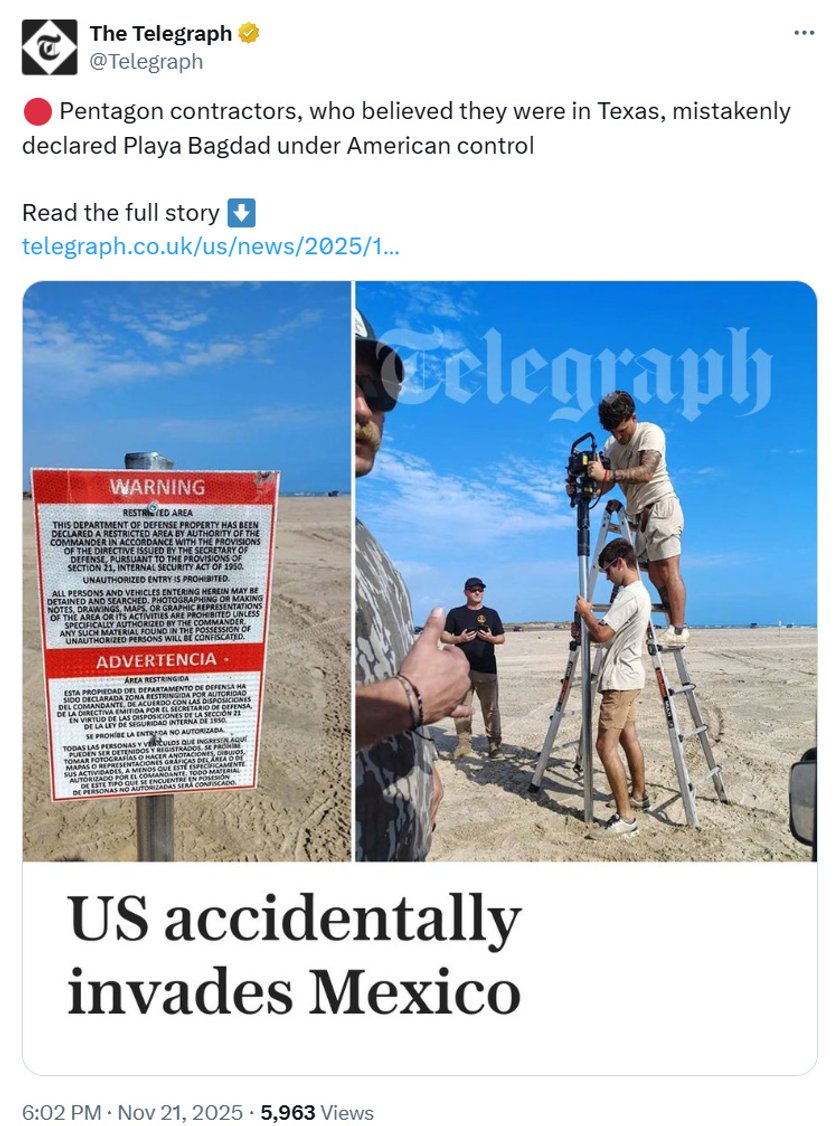The height and width of the screenshot is (1126, 840).
Task: Click the red WARNING header on sign
Action: tap(157, 487)
